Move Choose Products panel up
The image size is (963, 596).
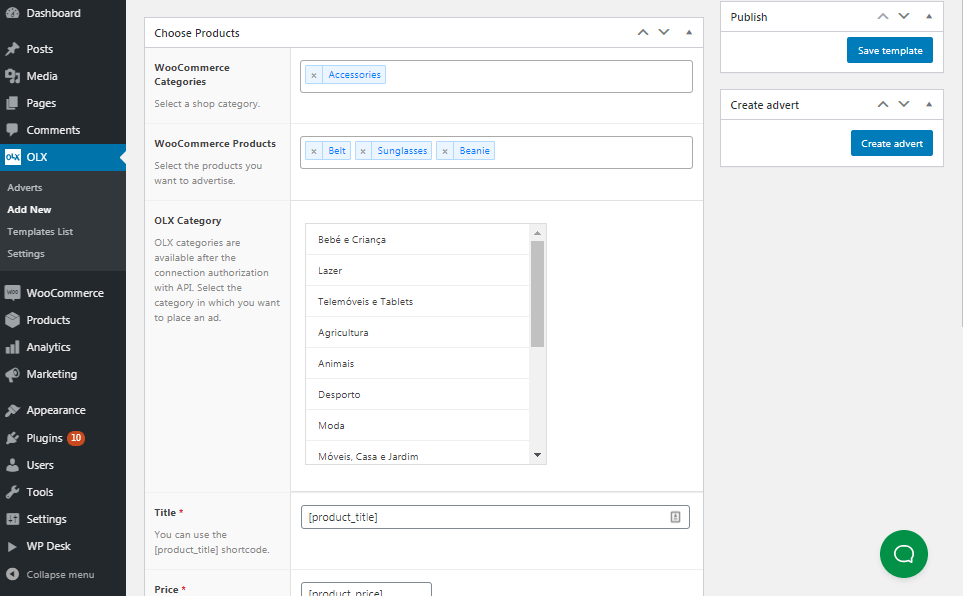(x=643, y=33)
